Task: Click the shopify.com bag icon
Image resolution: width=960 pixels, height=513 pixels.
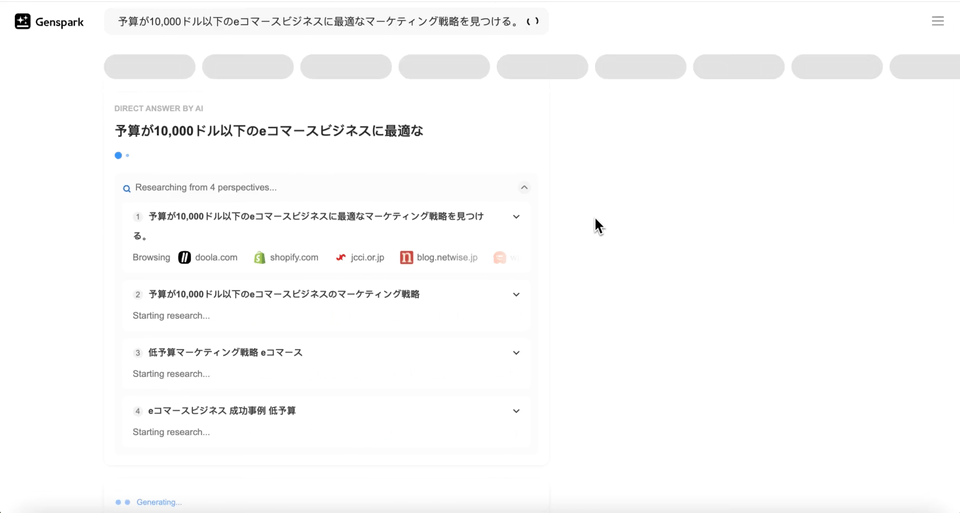Action: pos(260,258)
